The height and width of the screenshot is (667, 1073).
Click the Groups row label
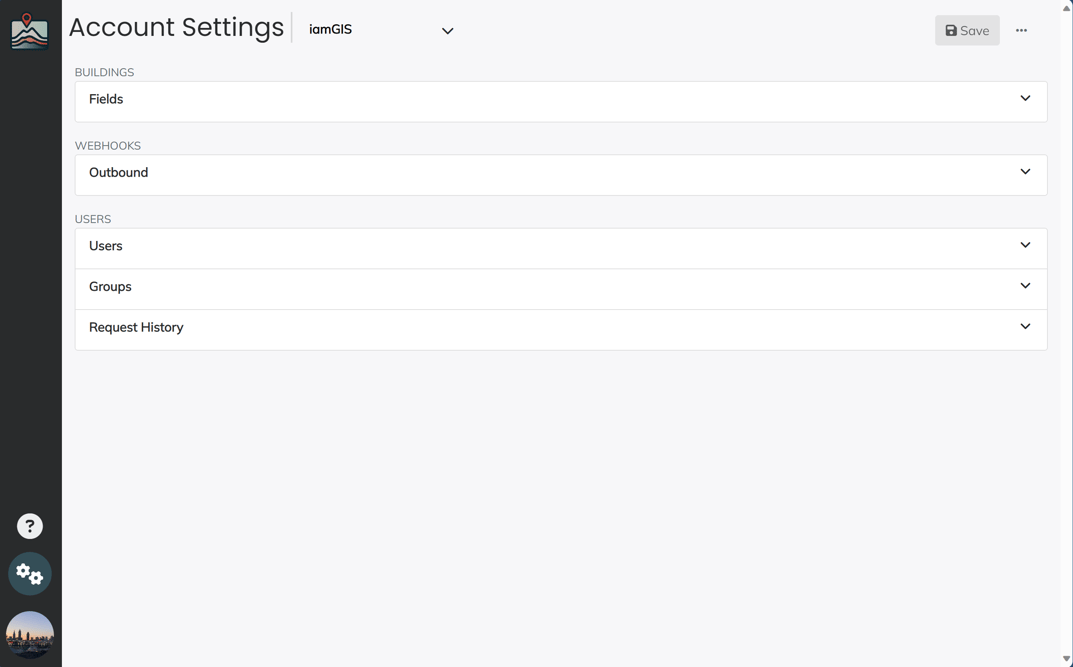pyautogui.click(x=110, y=287)
